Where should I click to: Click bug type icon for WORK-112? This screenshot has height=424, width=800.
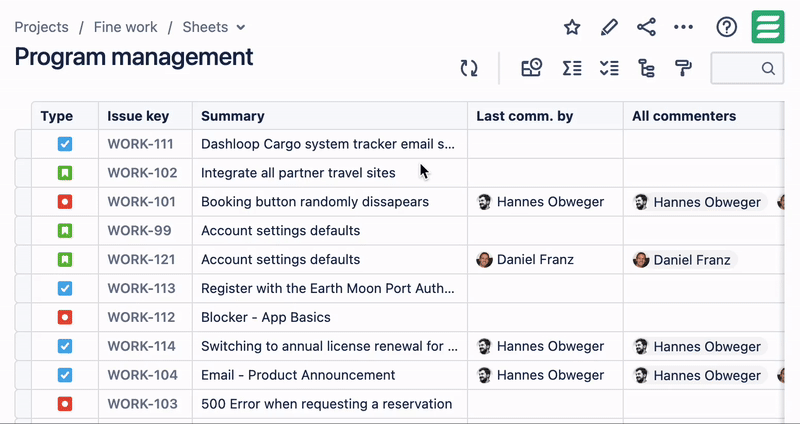point(65,317)
